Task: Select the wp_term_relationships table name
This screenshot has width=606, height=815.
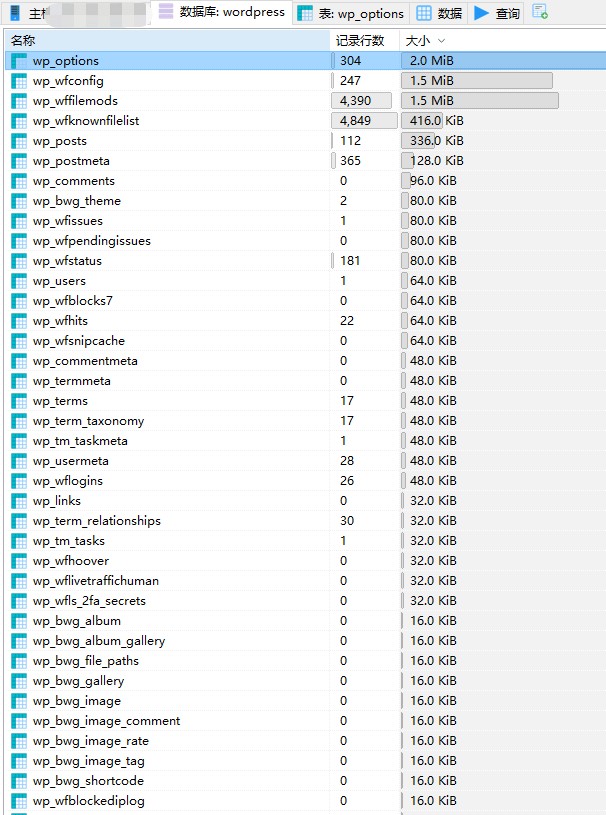Action: [x=96, y=521]
